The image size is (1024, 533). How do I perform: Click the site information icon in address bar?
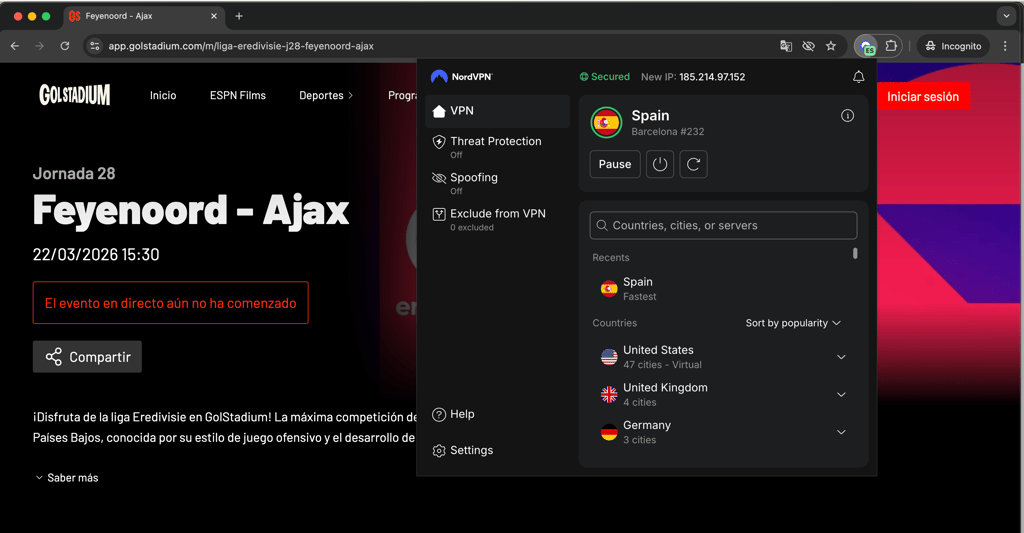coord(95,46)
